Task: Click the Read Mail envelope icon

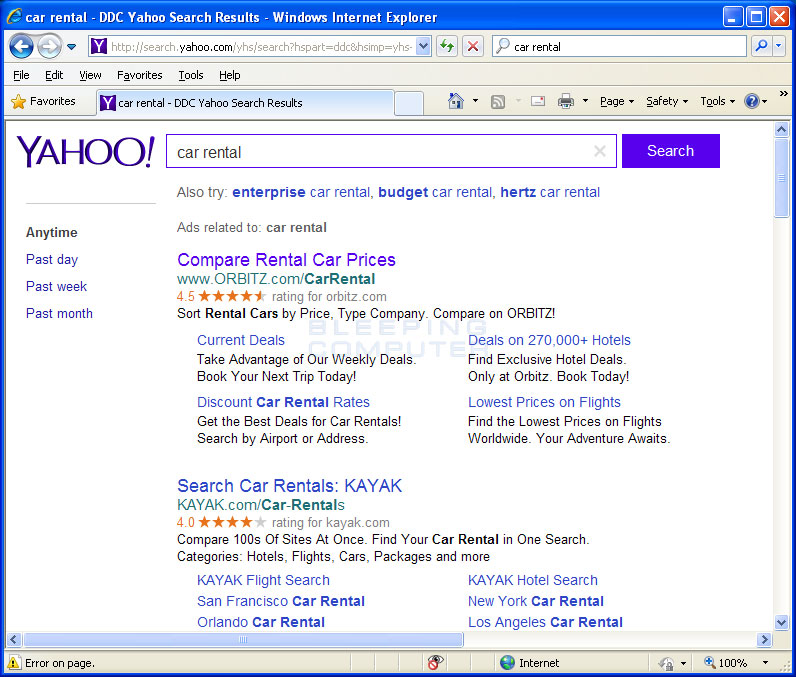Action: click(538, 101)
